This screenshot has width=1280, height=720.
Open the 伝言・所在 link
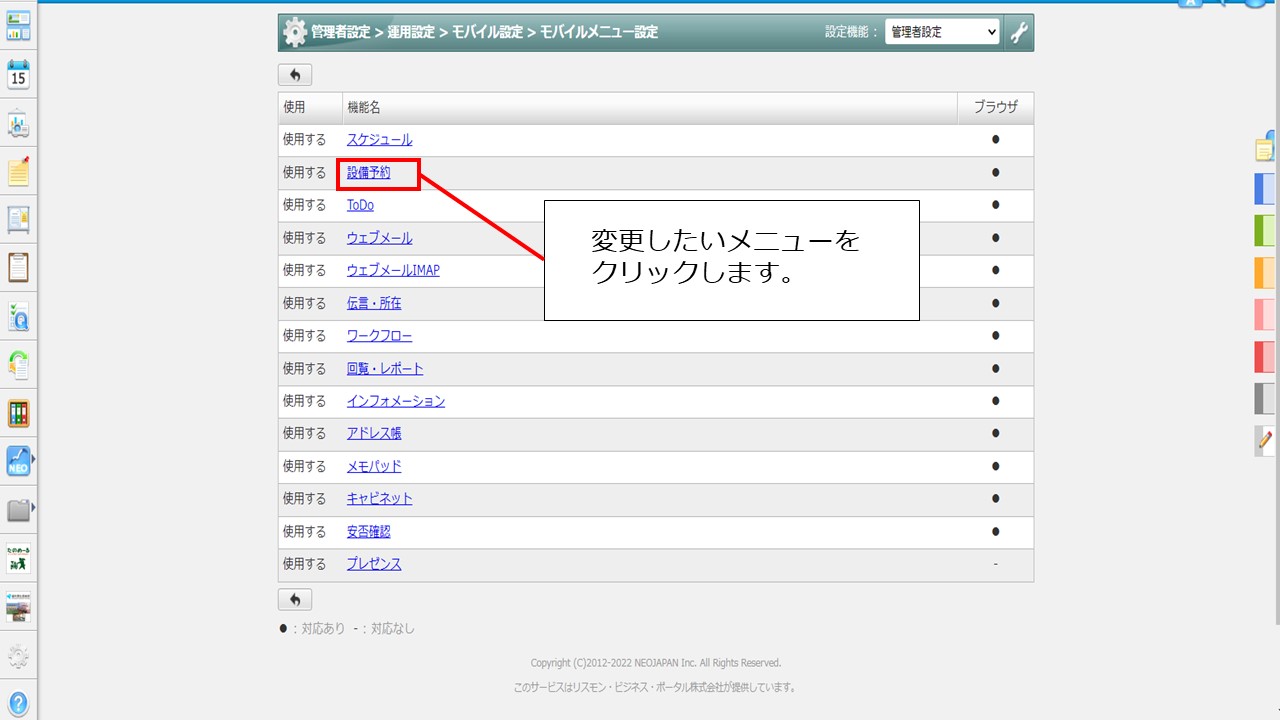[374, 303]
